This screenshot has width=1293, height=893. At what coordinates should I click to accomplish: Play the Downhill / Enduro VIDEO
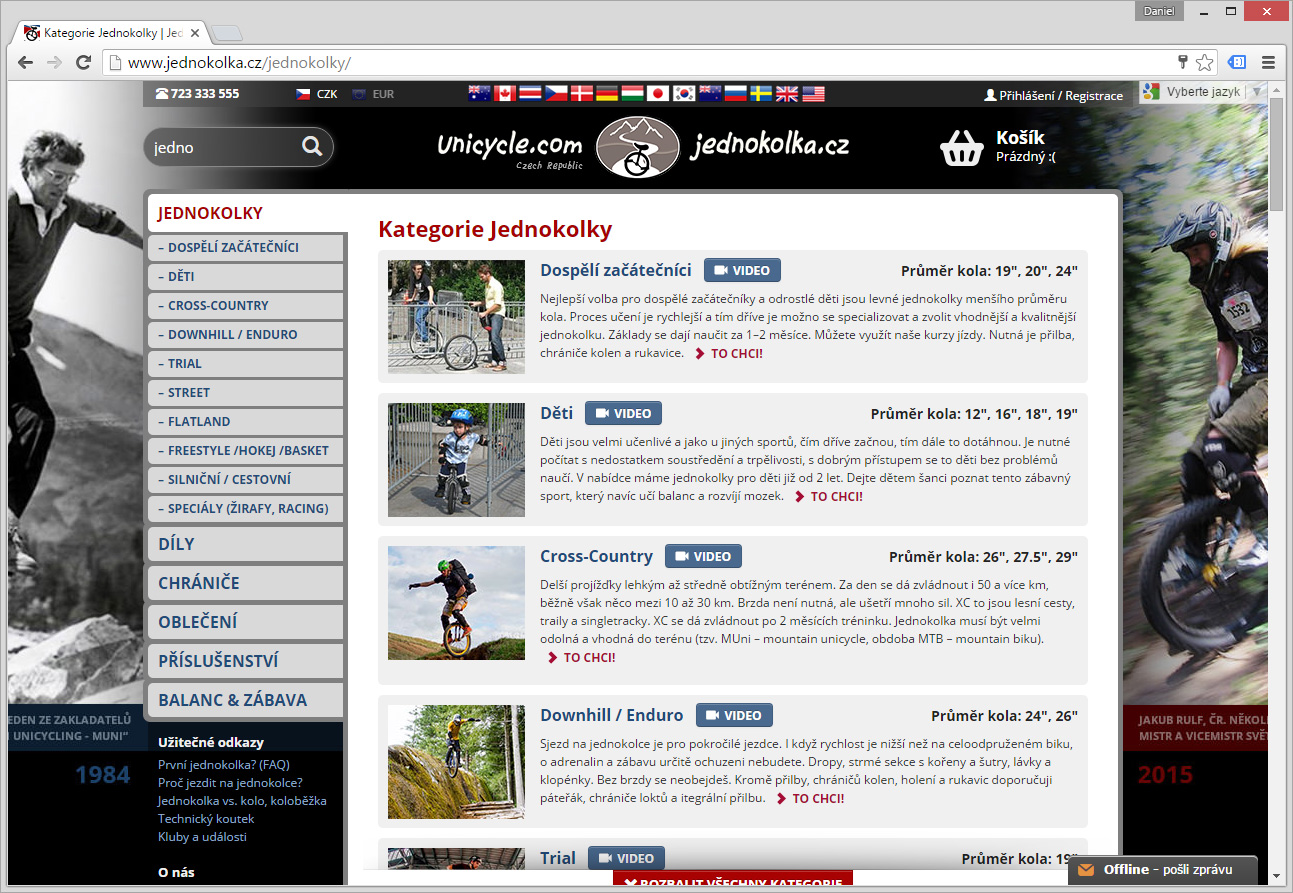(x=734, y=715)
